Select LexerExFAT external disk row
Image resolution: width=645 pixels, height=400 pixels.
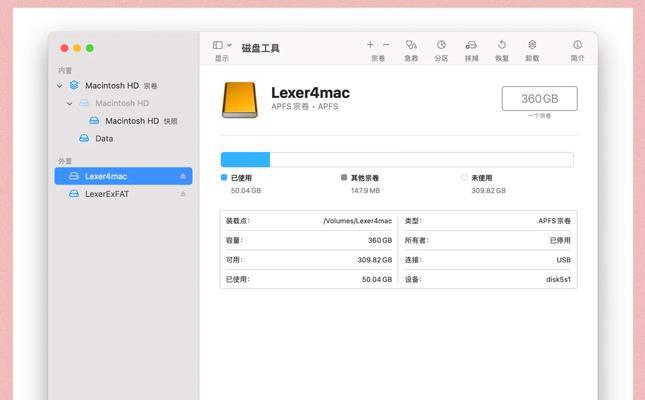pyautogui.click(x=123, y=194)
